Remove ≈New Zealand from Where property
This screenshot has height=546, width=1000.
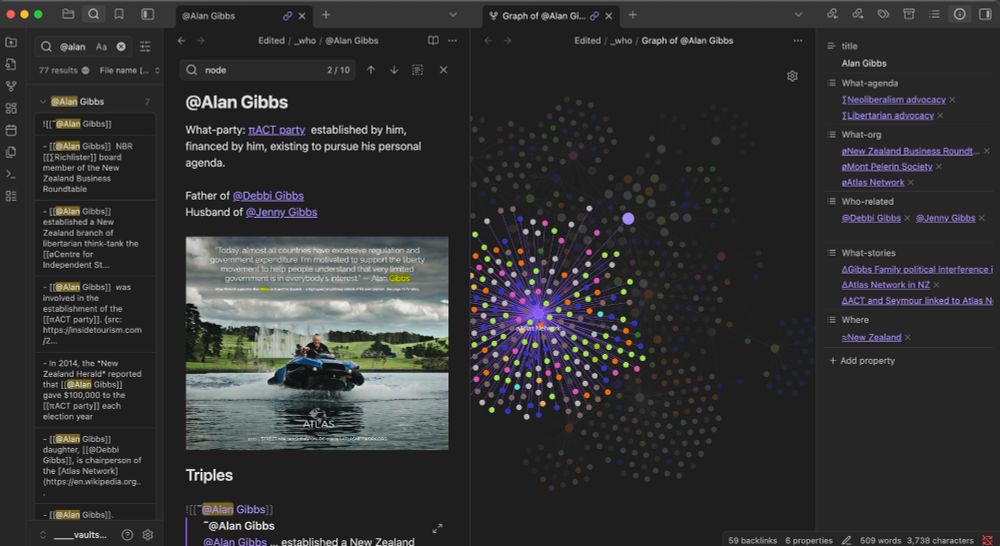tap(908, 337)
